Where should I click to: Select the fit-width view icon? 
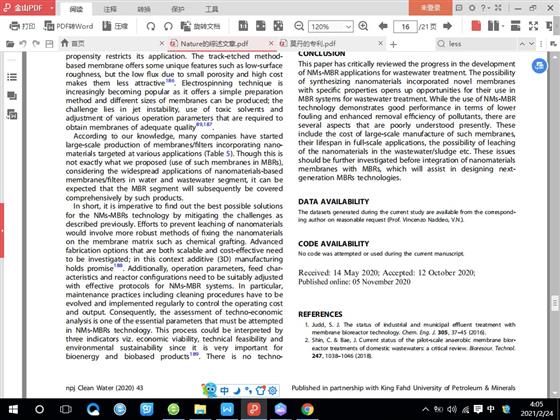(261, 26)
